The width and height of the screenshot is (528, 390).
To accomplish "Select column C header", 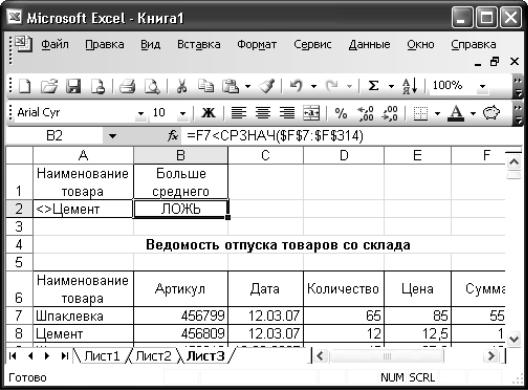I will 265,155.
